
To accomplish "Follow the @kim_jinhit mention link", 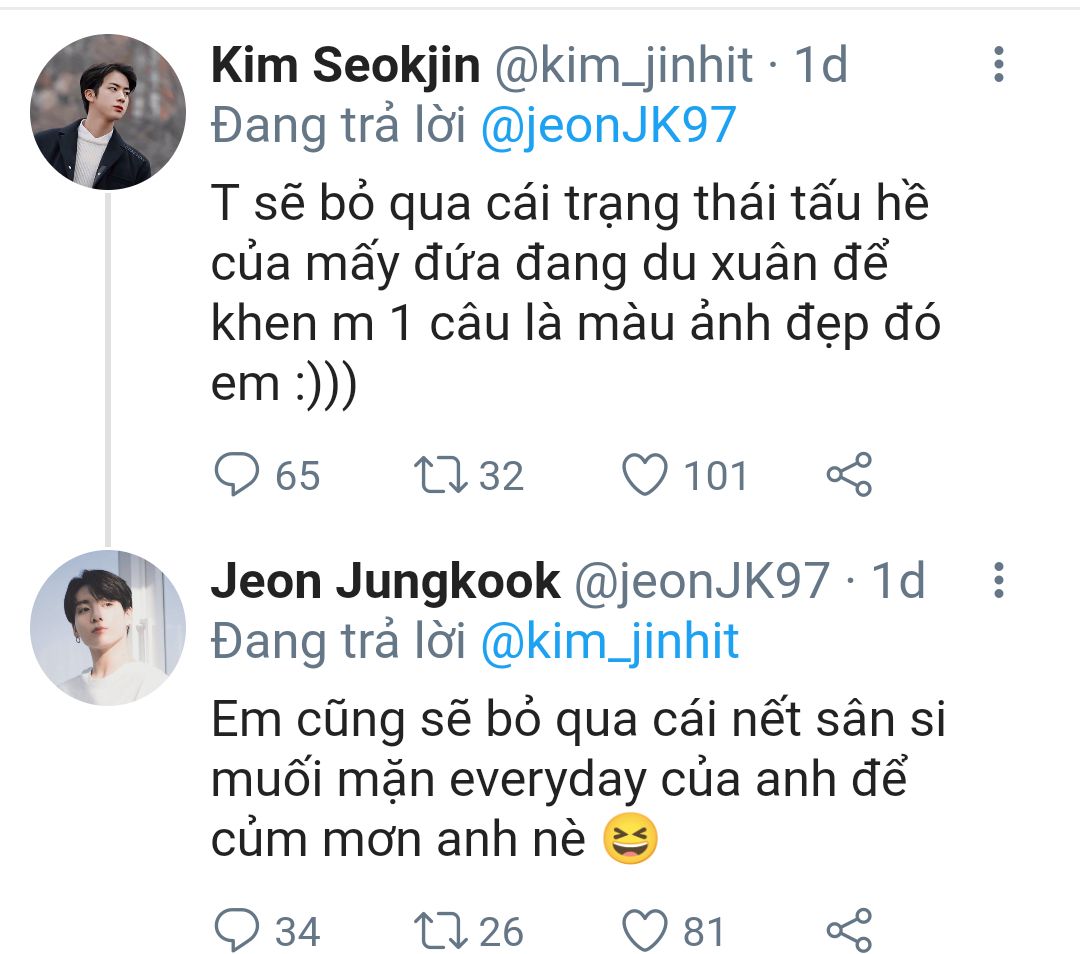I will (x=610, y=641).
